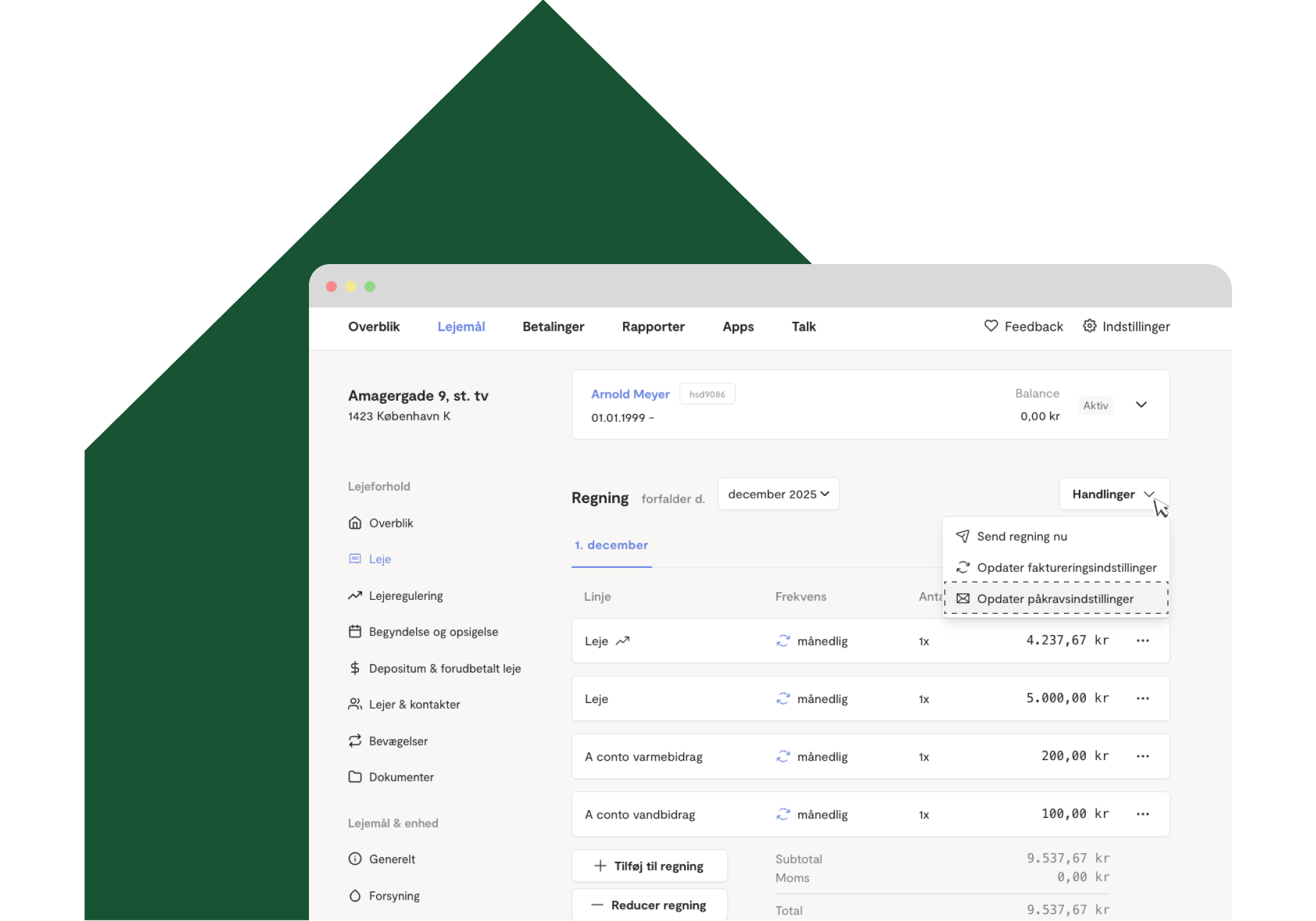This screenshot has height=921, width=1316.
Task: Click the yellow minimize window button
Action: (351, 286)
